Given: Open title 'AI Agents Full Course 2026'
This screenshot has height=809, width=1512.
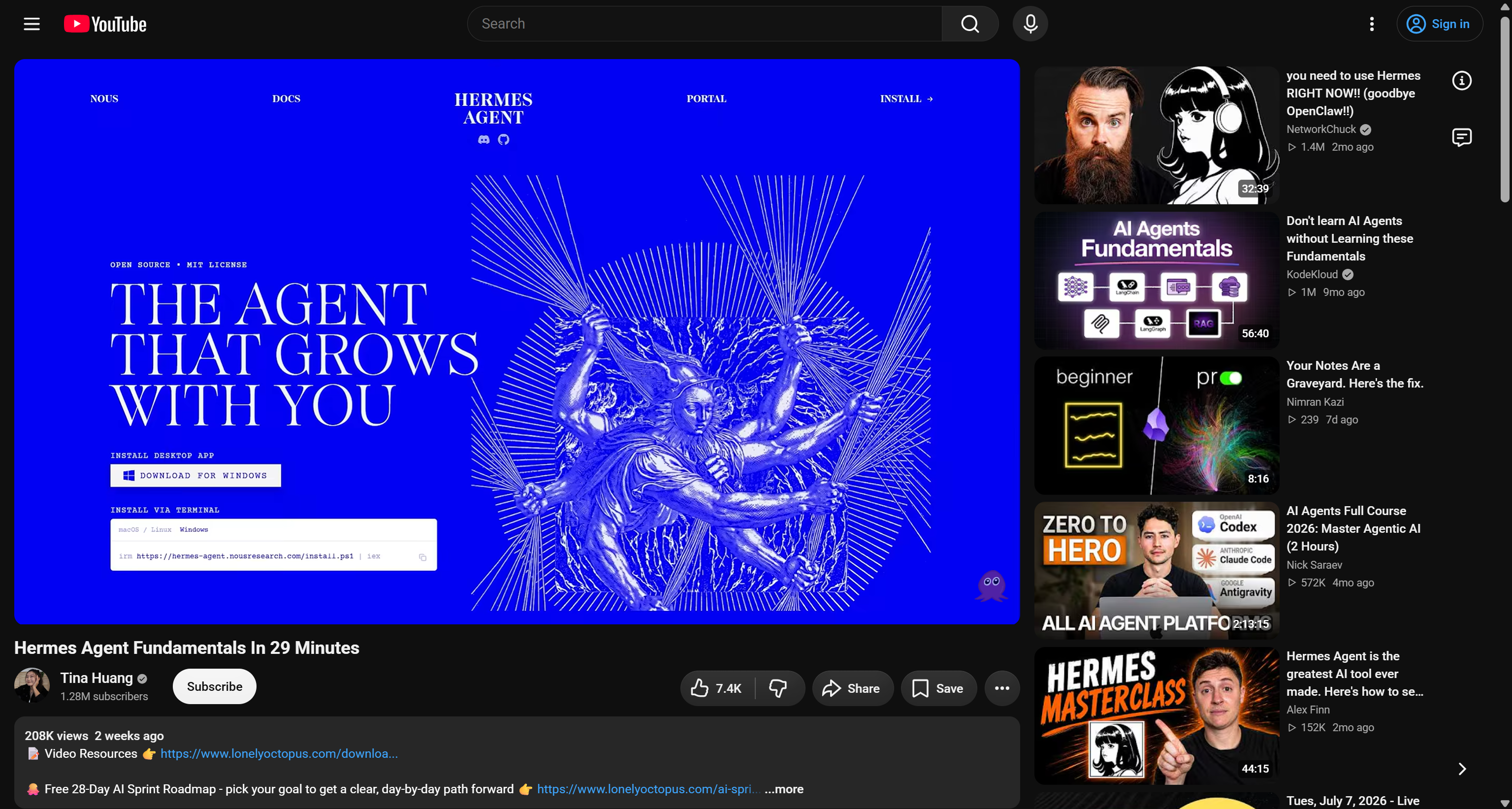Looking at the screenshot, I should 1353,528.
